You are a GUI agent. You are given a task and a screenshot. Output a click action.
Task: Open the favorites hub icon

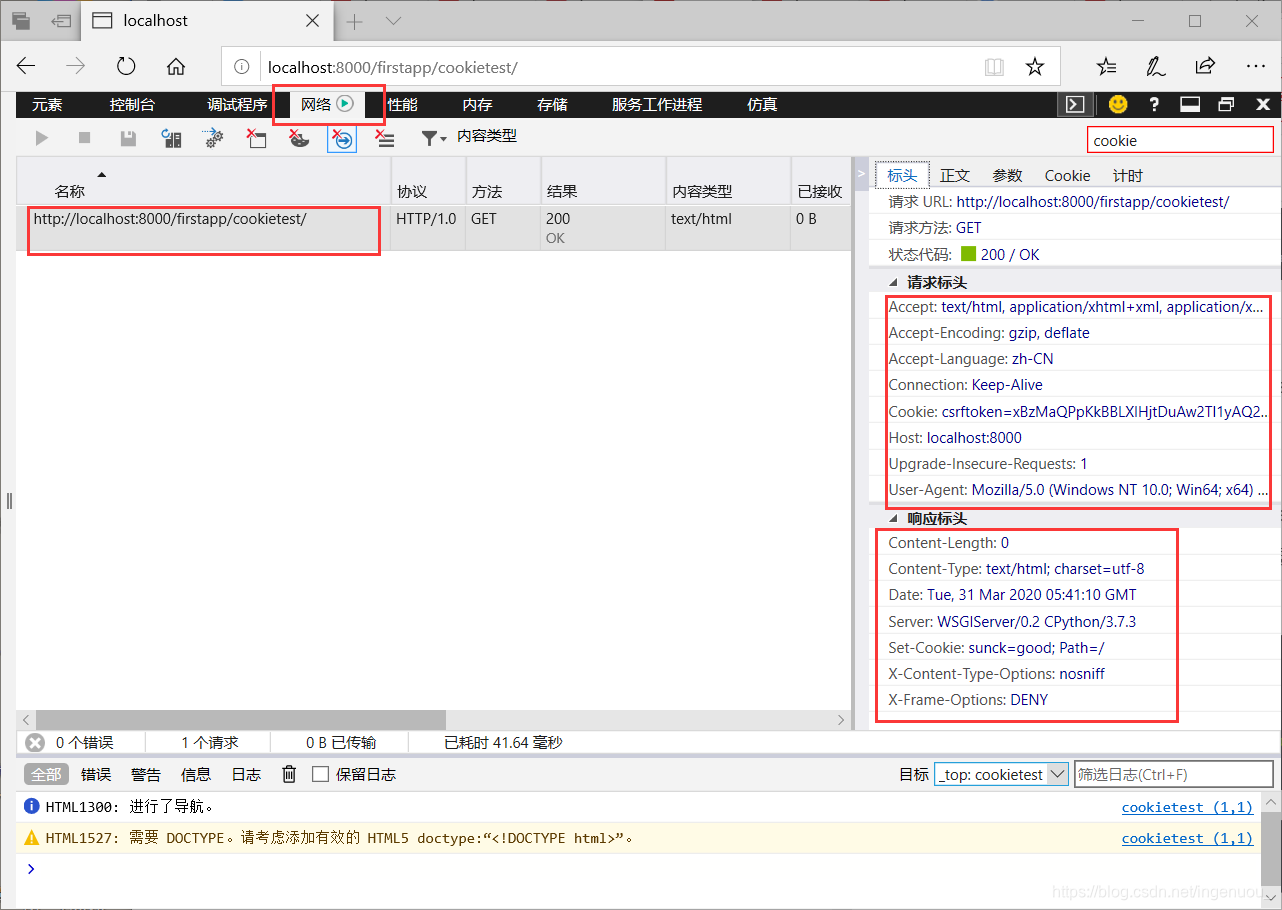click(x=1107, y=66)
